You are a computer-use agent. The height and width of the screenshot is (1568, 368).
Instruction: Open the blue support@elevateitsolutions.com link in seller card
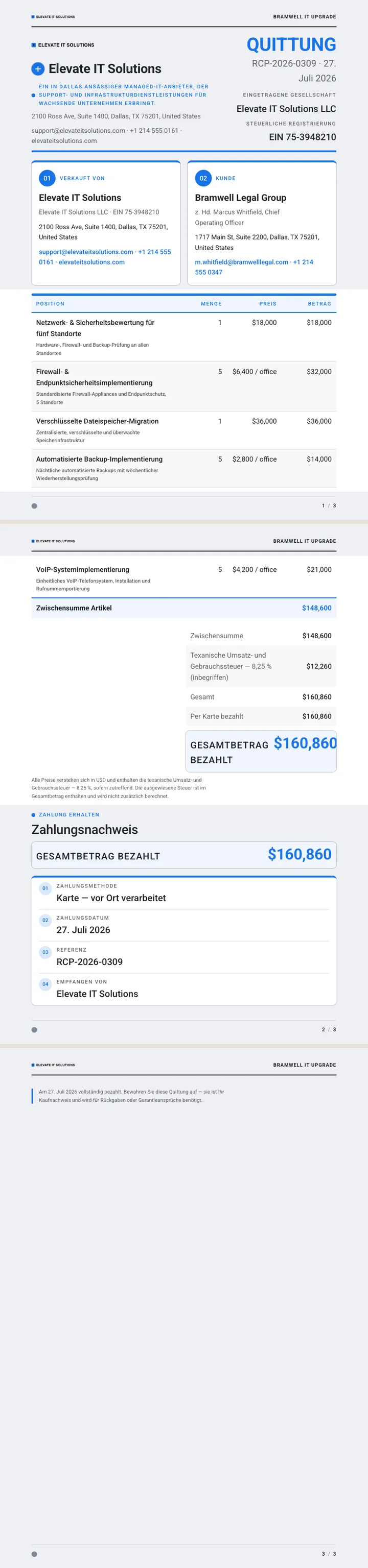pyautogui.click(x=86, y=252)
